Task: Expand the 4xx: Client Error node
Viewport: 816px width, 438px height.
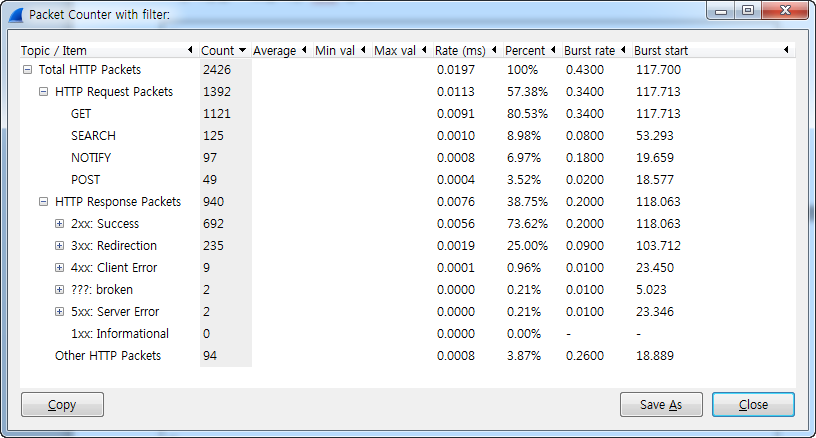Action: (61, 268)
